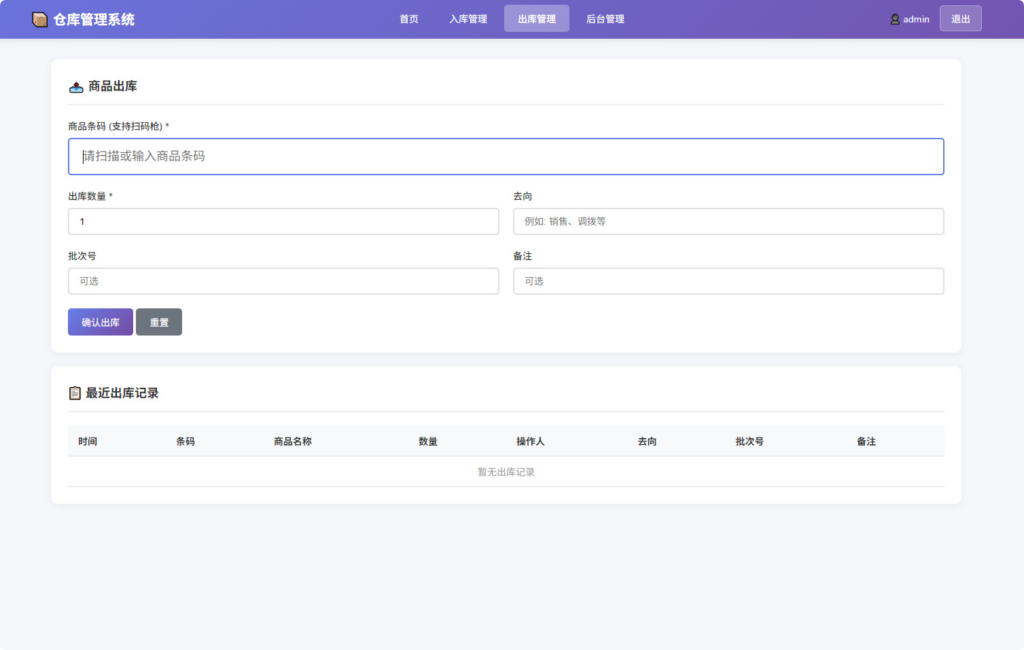Viewport: 1024px width, 650px height.
Task: Click the 商品名称 column header
Action: point(293,442)
